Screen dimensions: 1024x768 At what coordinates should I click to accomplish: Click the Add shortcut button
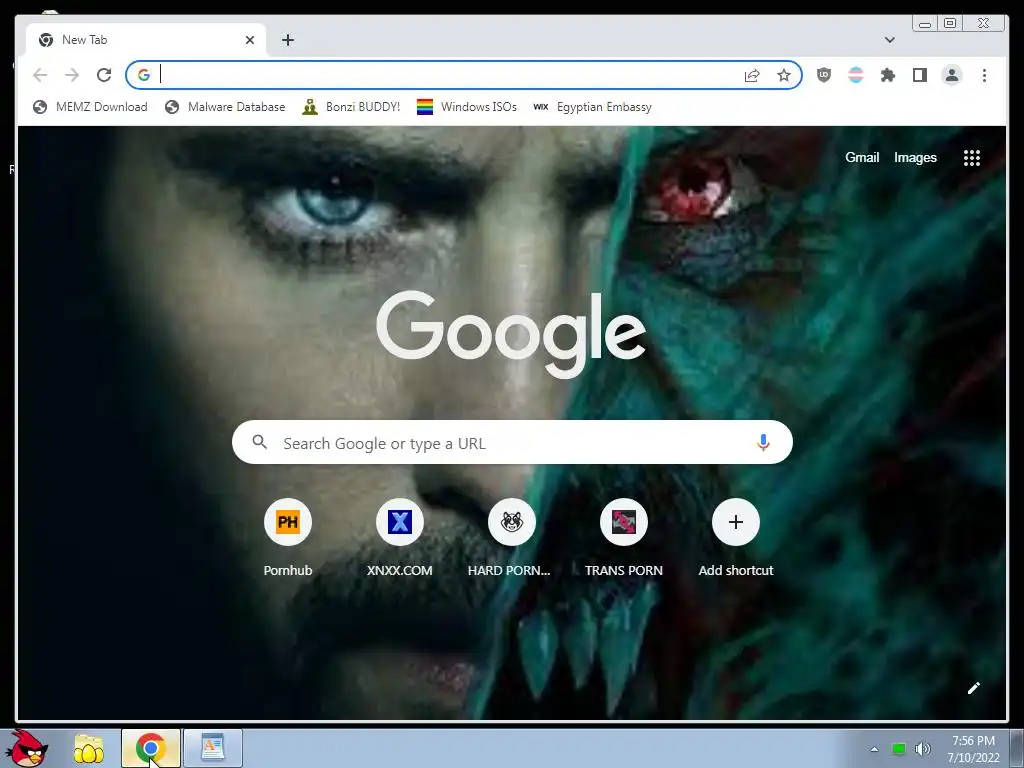735,539
